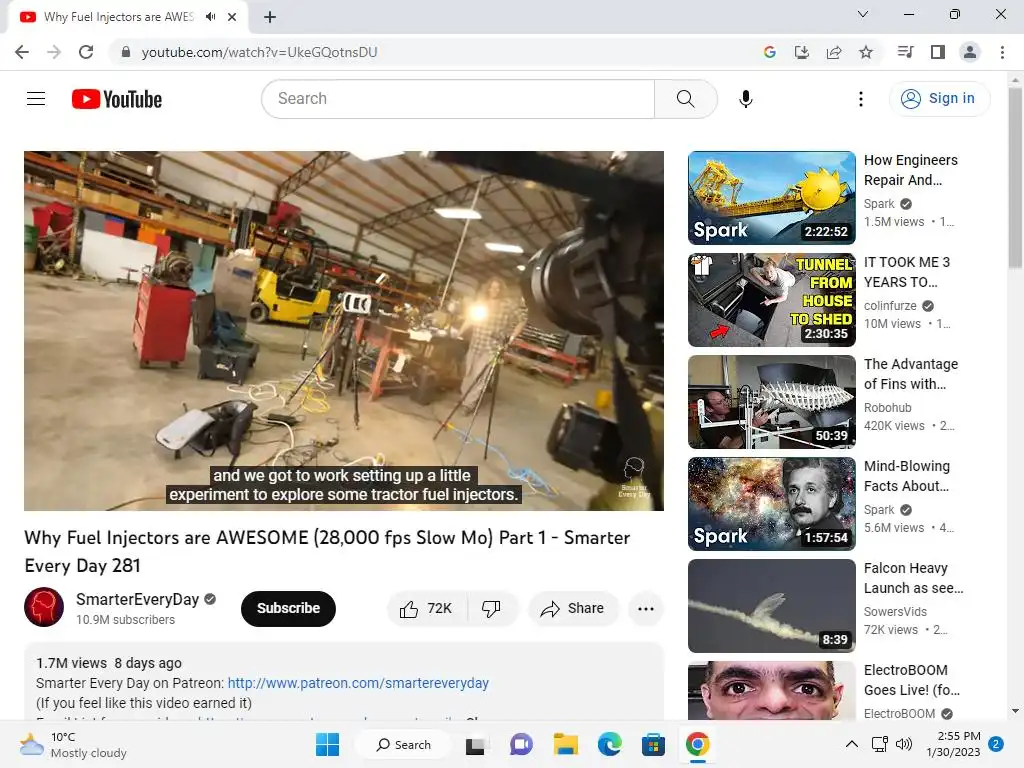Viewport: 1024px width, 768px height.
Task: Click the magnifier search button
Action: coord(686,99)
